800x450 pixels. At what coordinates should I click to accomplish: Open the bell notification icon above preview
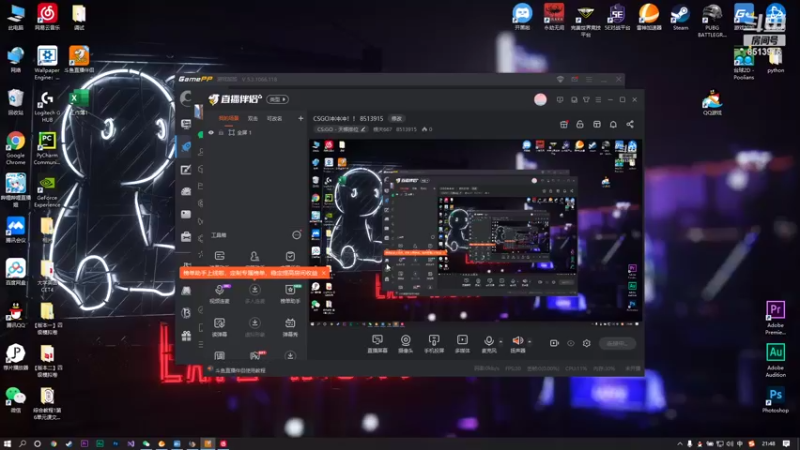coord(613,124)
